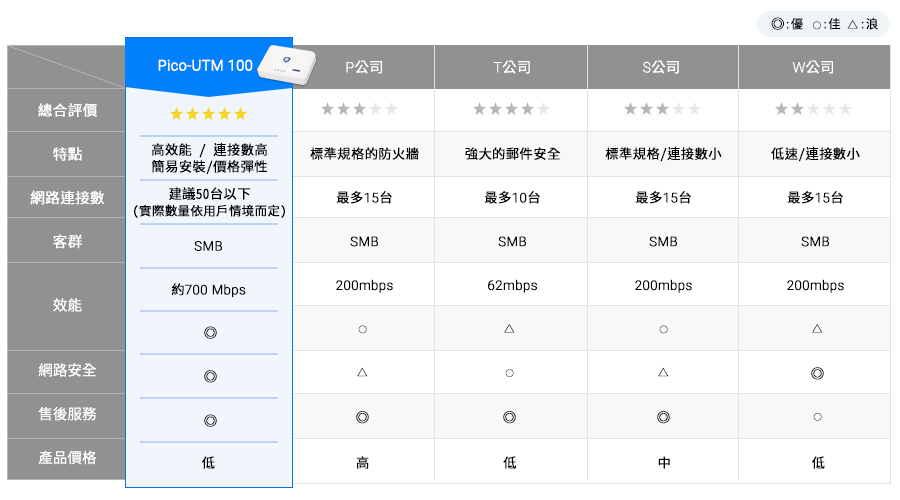The image size is (900, 500).
Task: Click the 總合評價 row label
Action: click(67, 110)
